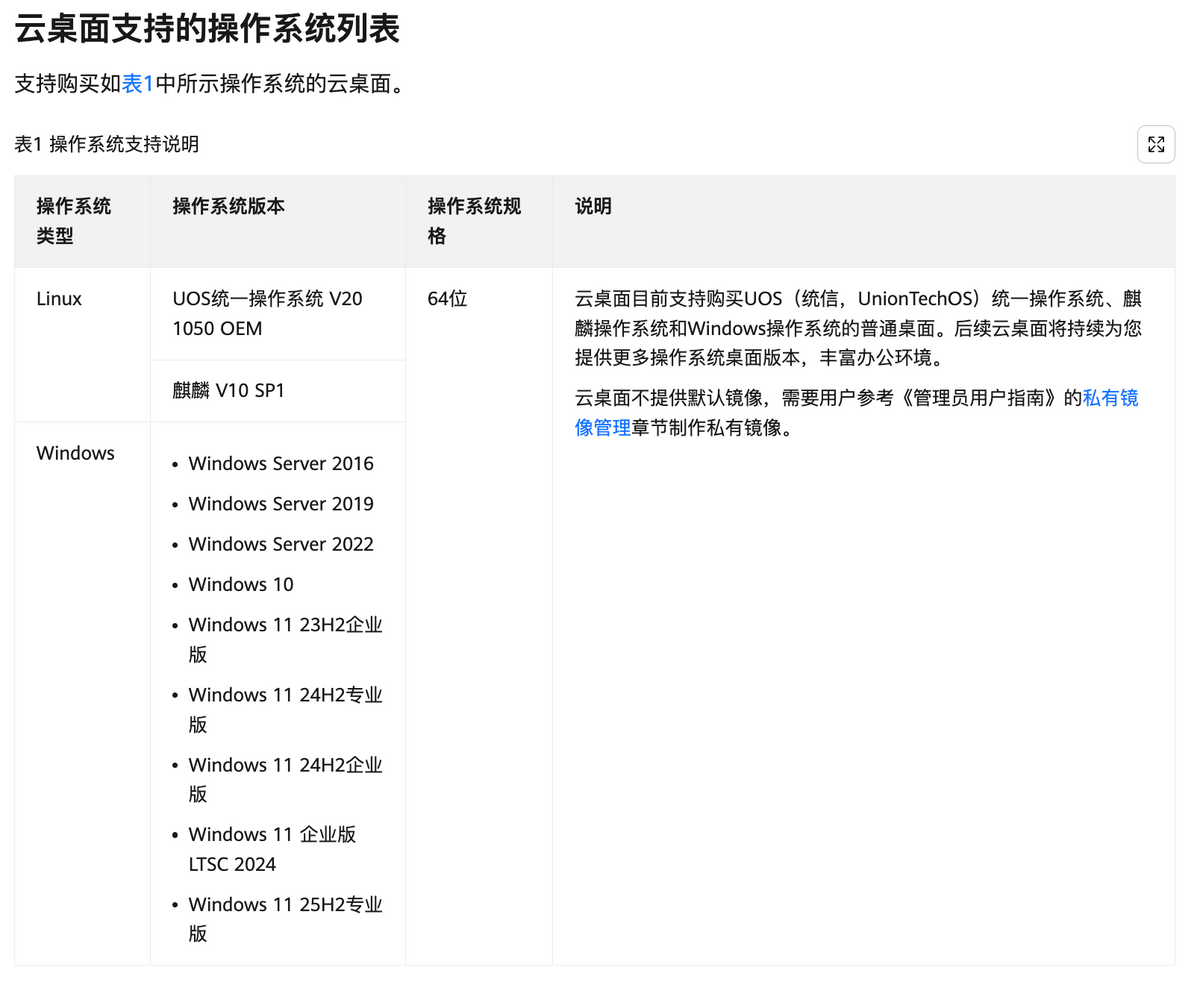Click the paragraph starting 云桌面不提供默认镜像
The width and height of the screenshot is (1200, 985).
[857, 413]
